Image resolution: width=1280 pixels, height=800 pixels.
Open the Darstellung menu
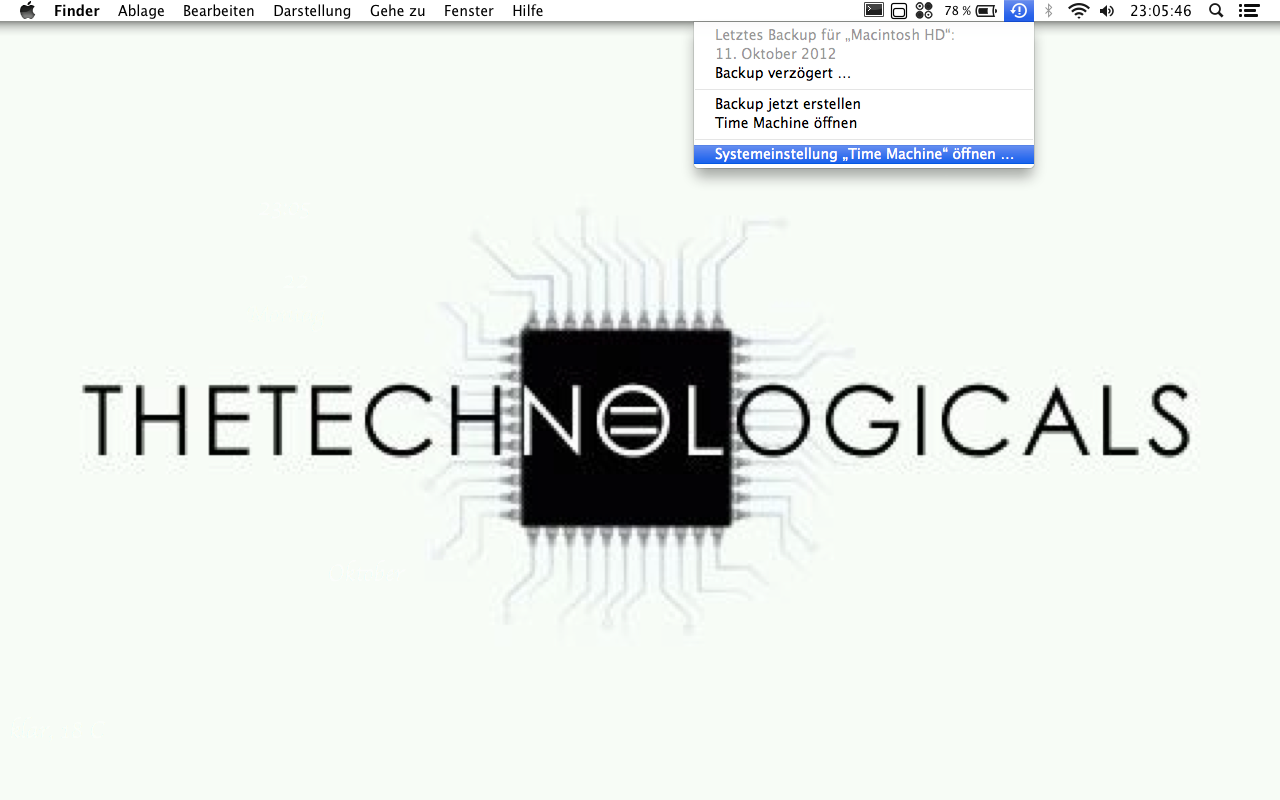(x=312, y=11)
